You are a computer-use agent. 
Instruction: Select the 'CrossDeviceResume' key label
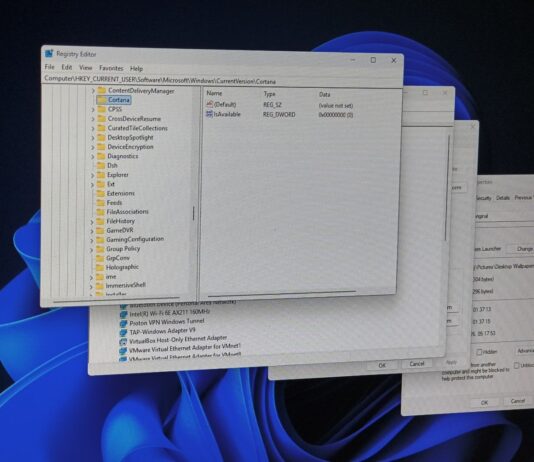[x=134, y=118]
